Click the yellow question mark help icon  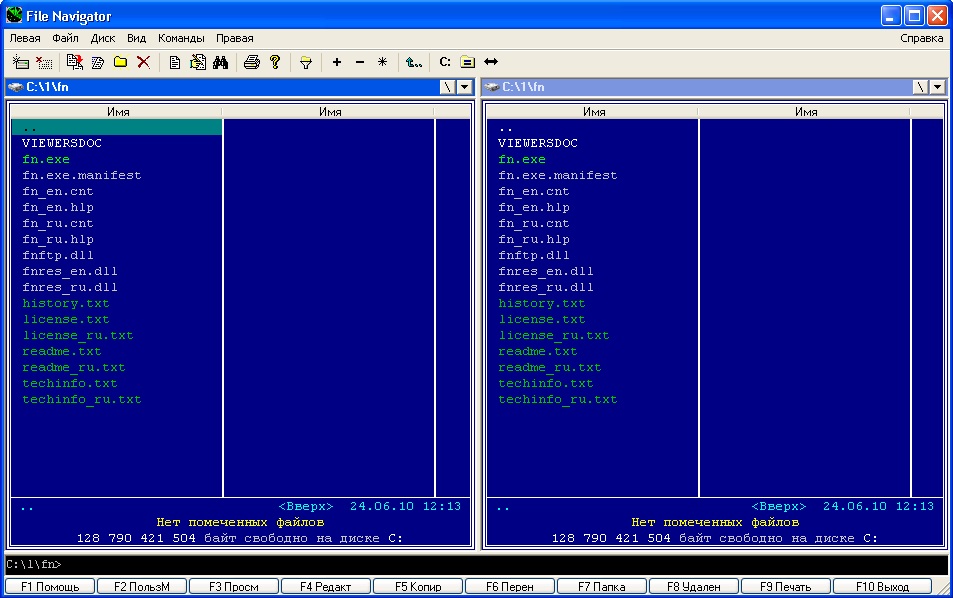click(x=275, y=62)
